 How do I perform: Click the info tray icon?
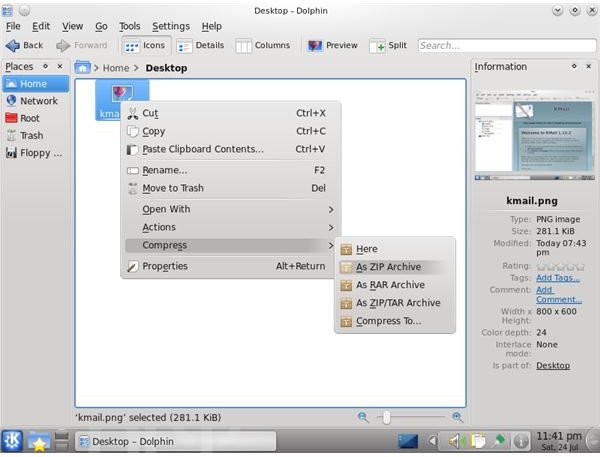521,442
